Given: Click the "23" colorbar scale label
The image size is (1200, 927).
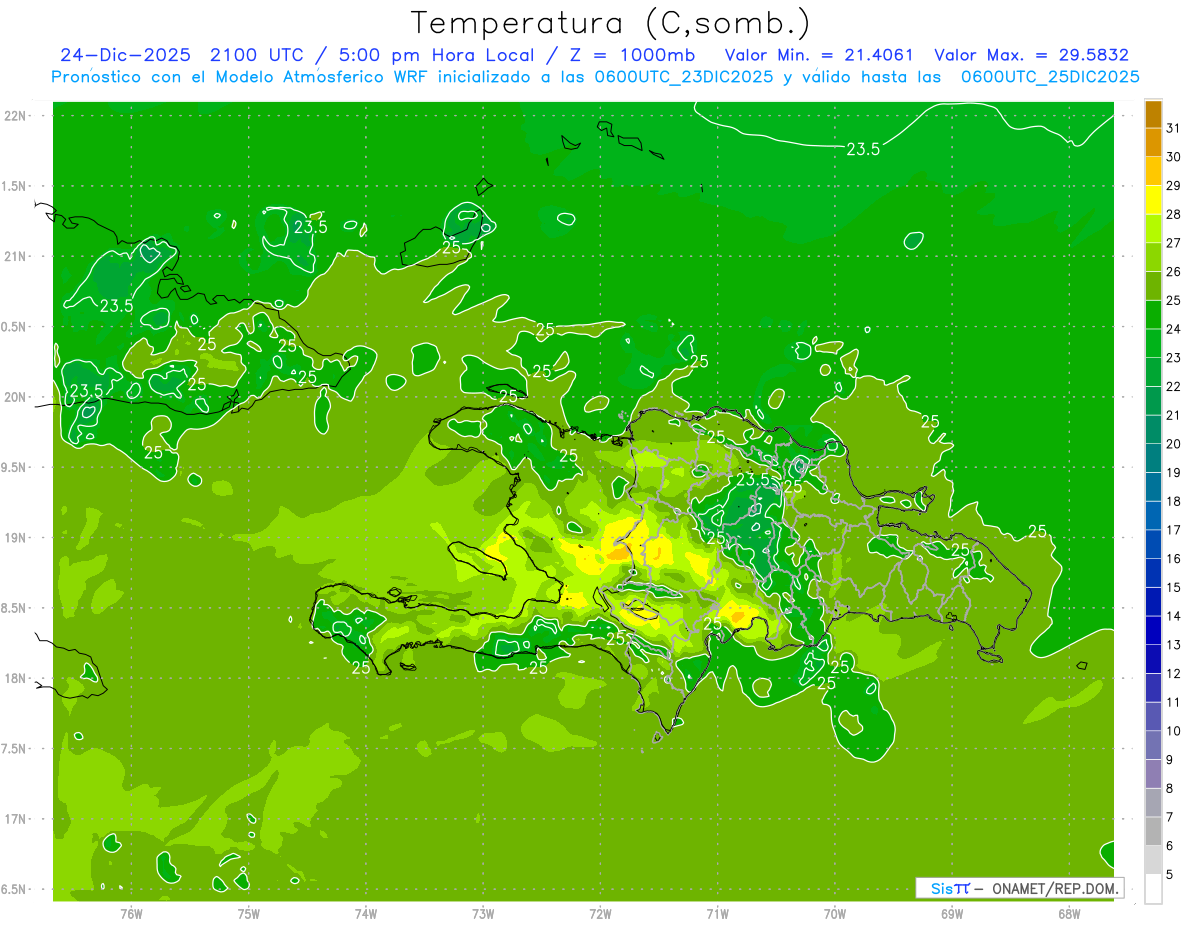Looking at the screenshot, I should pos(1173,358).
